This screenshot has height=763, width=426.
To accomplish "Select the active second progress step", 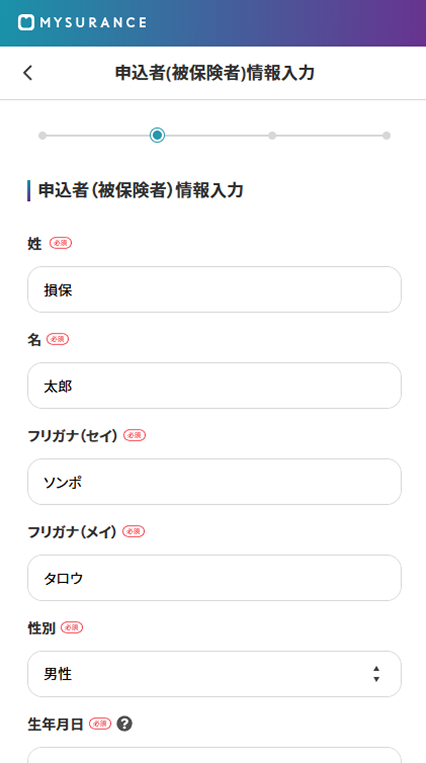I will [157, 135].
